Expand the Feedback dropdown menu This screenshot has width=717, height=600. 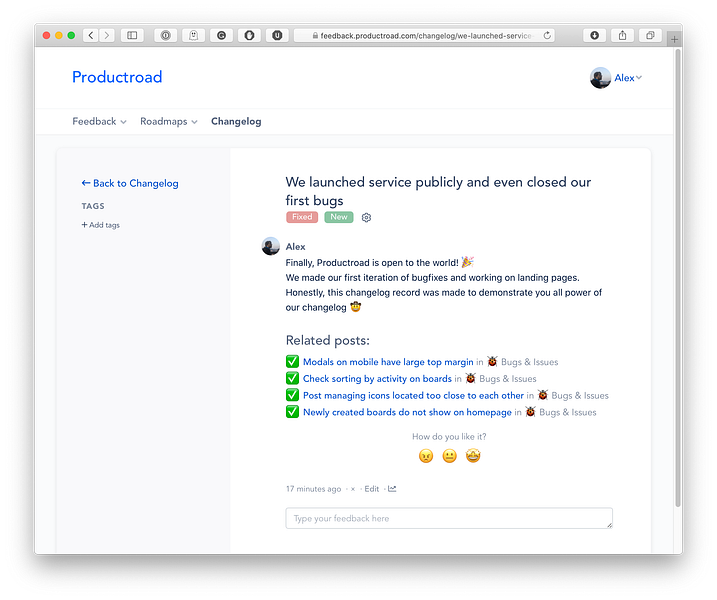pyautogui.click(x=99, y=122)
